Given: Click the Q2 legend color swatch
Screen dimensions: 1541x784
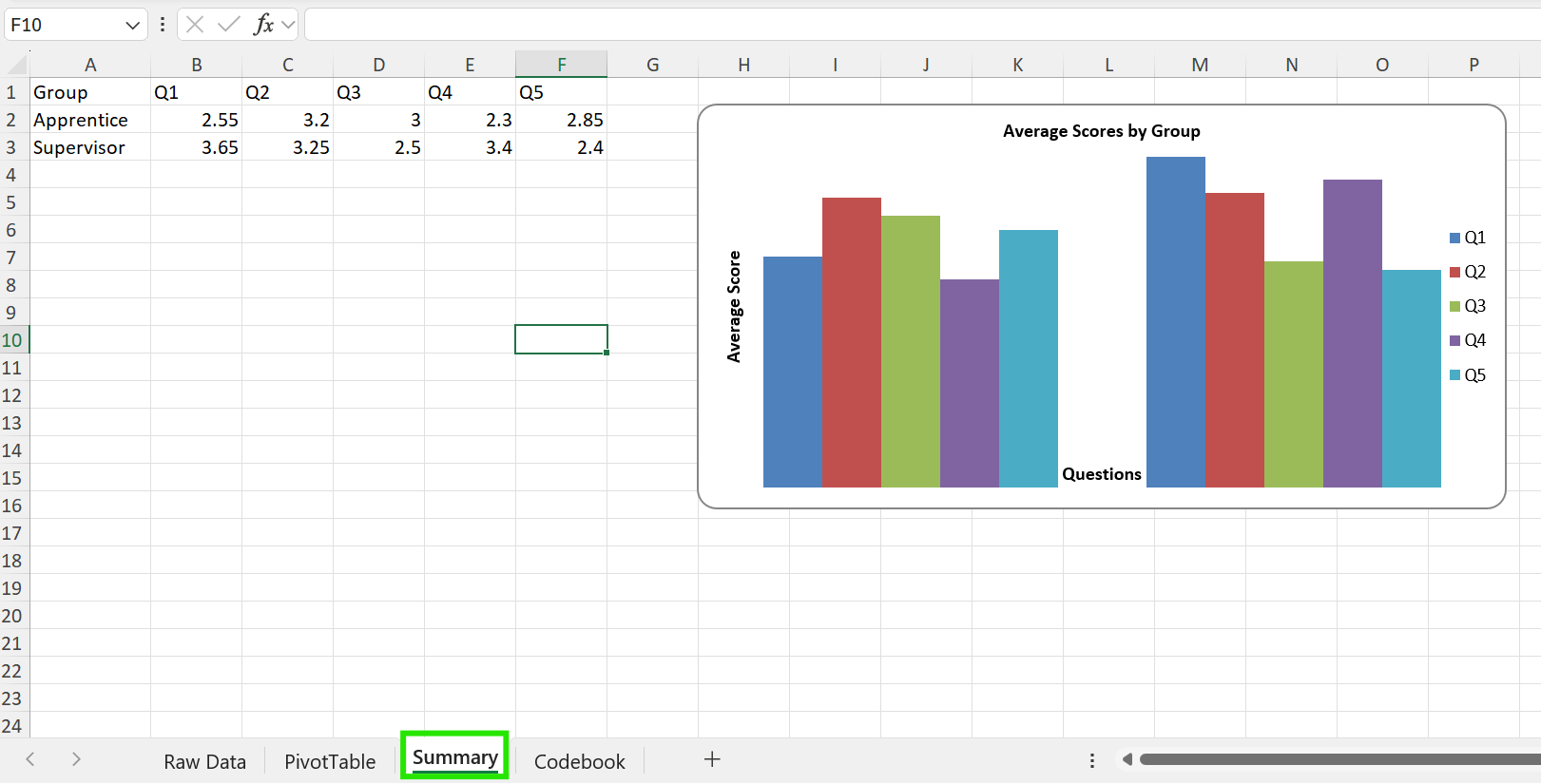Looking at the screenshot, I should [1454, 272].
